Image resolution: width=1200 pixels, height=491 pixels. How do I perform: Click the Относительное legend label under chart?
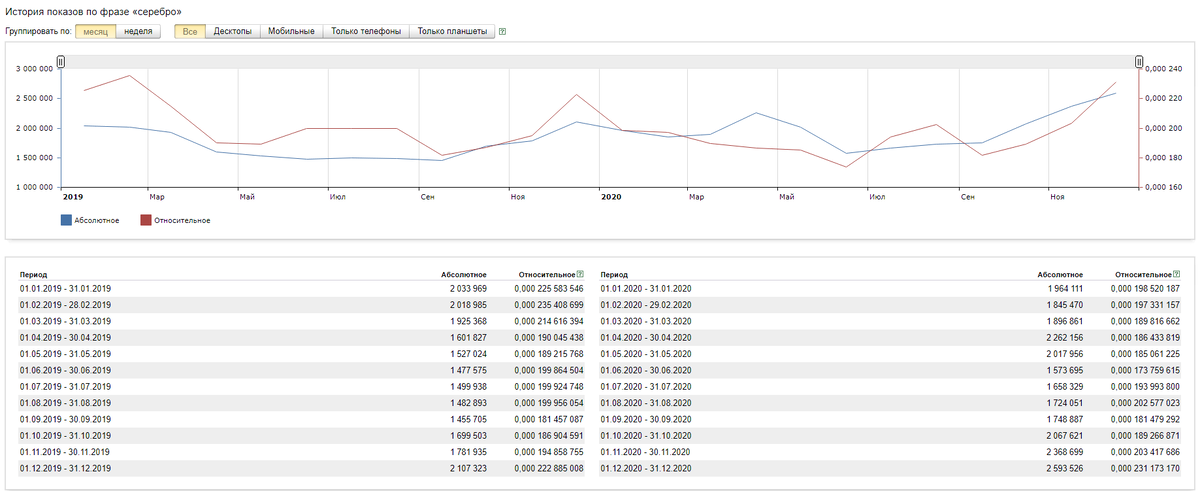coord(182,220)
